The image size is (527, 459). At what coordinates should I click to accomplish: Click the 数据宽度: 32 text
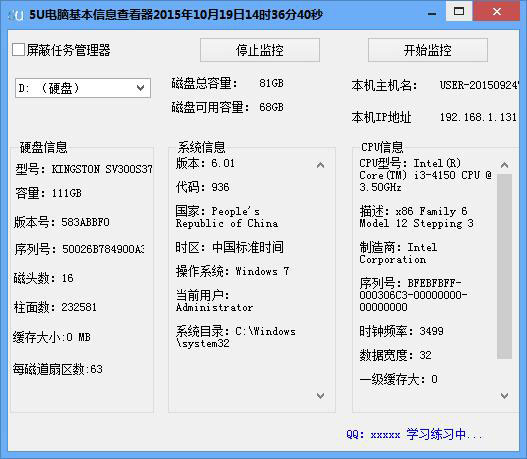click(395, 355)
